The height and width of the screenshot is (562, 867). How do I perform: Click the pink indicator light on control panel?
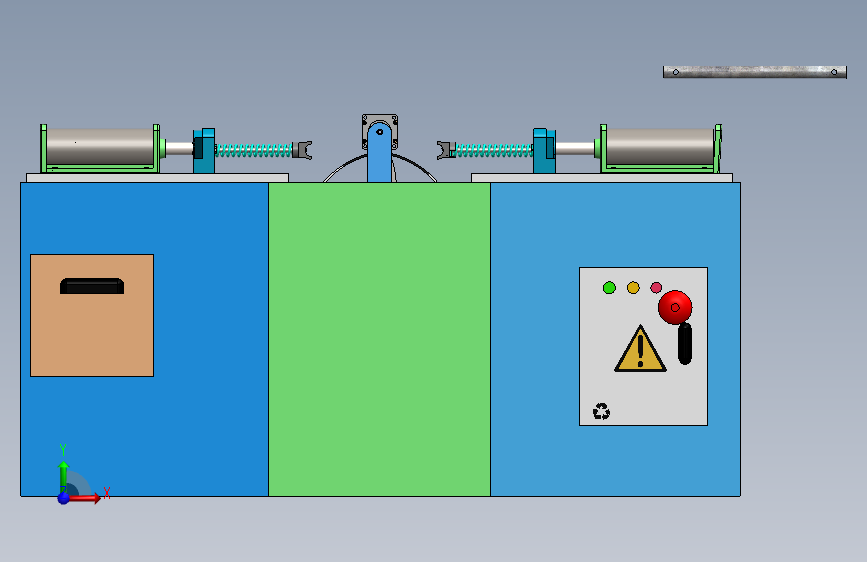(656, 288)
